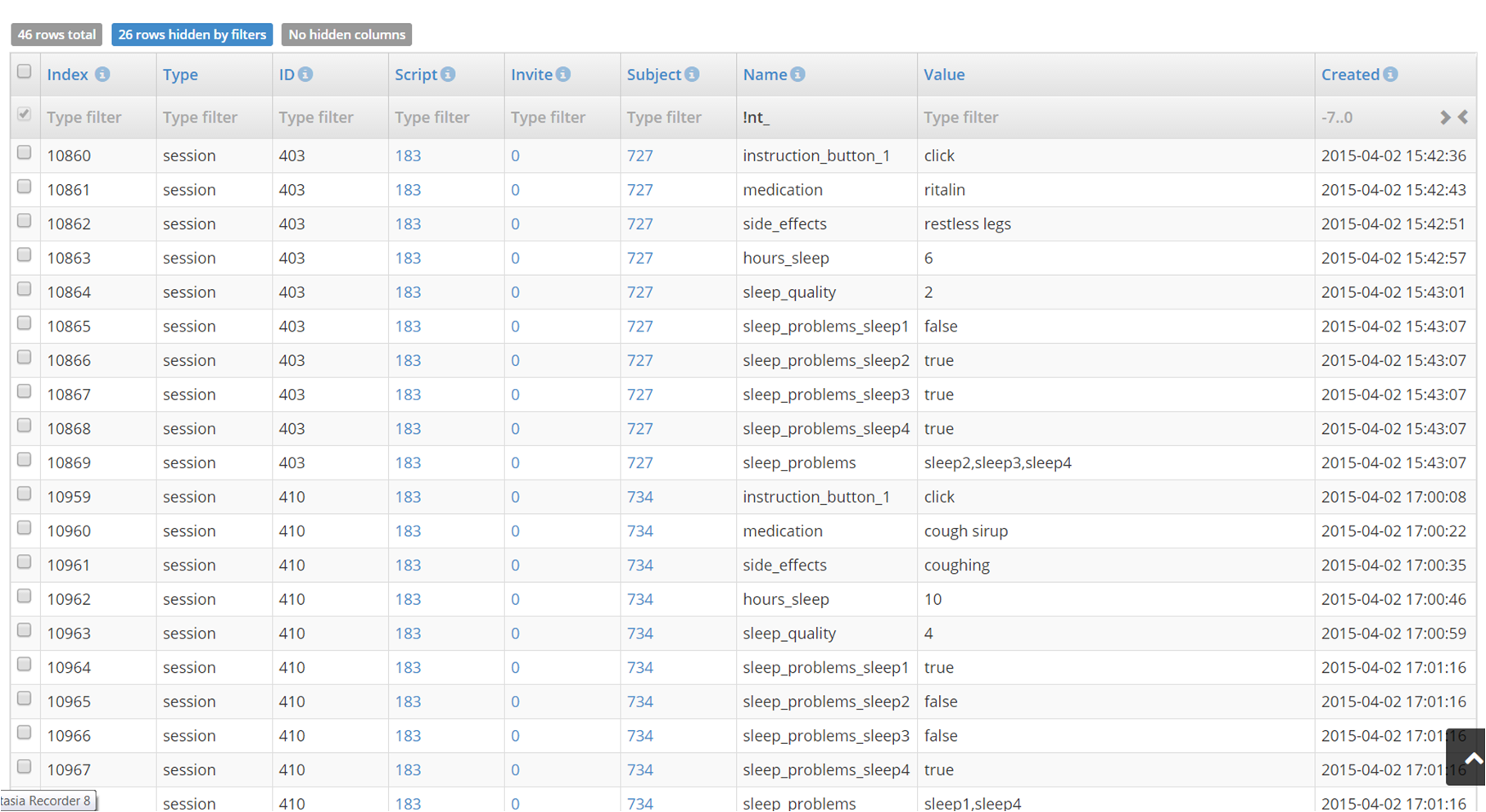This screenshot has width=1486, height=812.
Task: Click the info icon next to Index
Action: tap(102, 74)
